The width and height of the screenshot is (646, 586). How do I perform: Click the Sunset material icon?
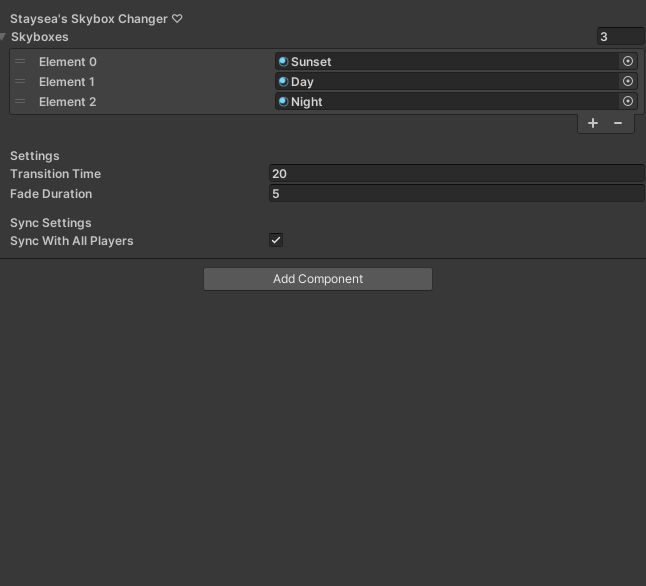pyautogui.click(x=283, y=61)
